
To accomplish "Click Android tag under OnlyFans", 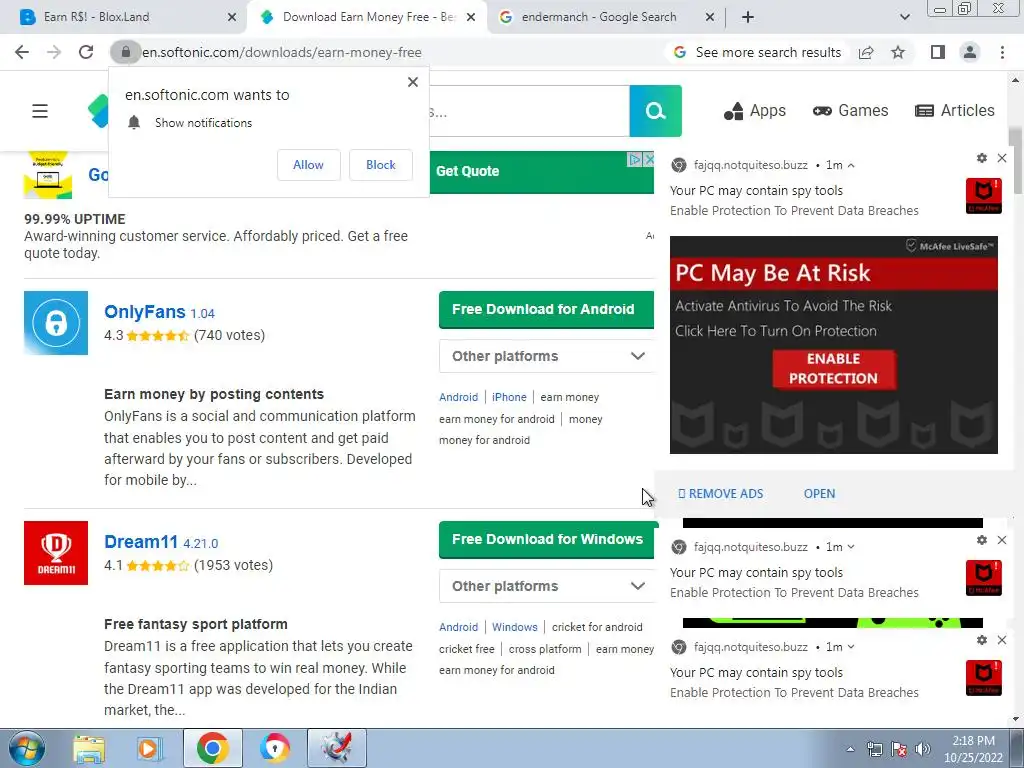I will (458, 397).
